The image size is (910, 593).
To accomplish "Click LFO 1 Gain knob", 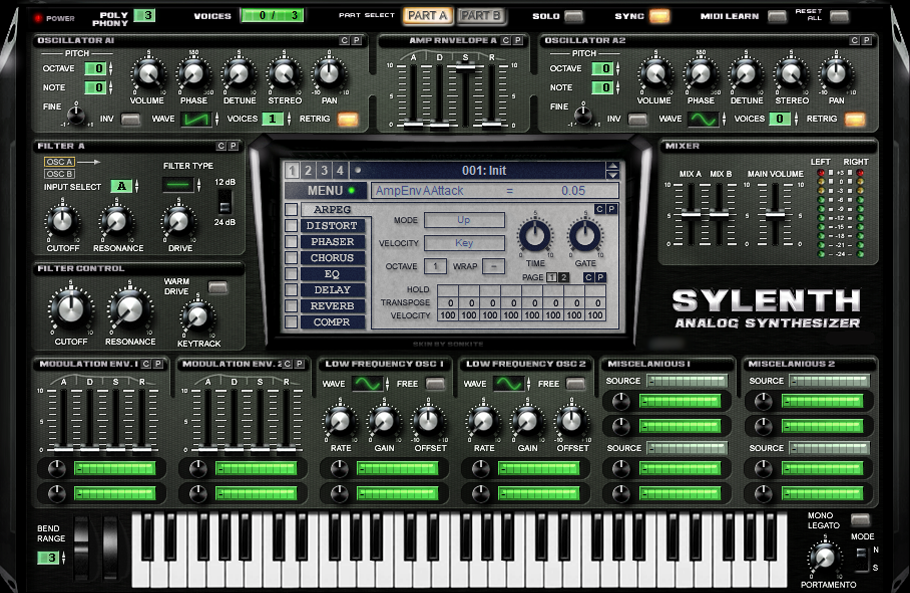I will [x=384, y=422].
